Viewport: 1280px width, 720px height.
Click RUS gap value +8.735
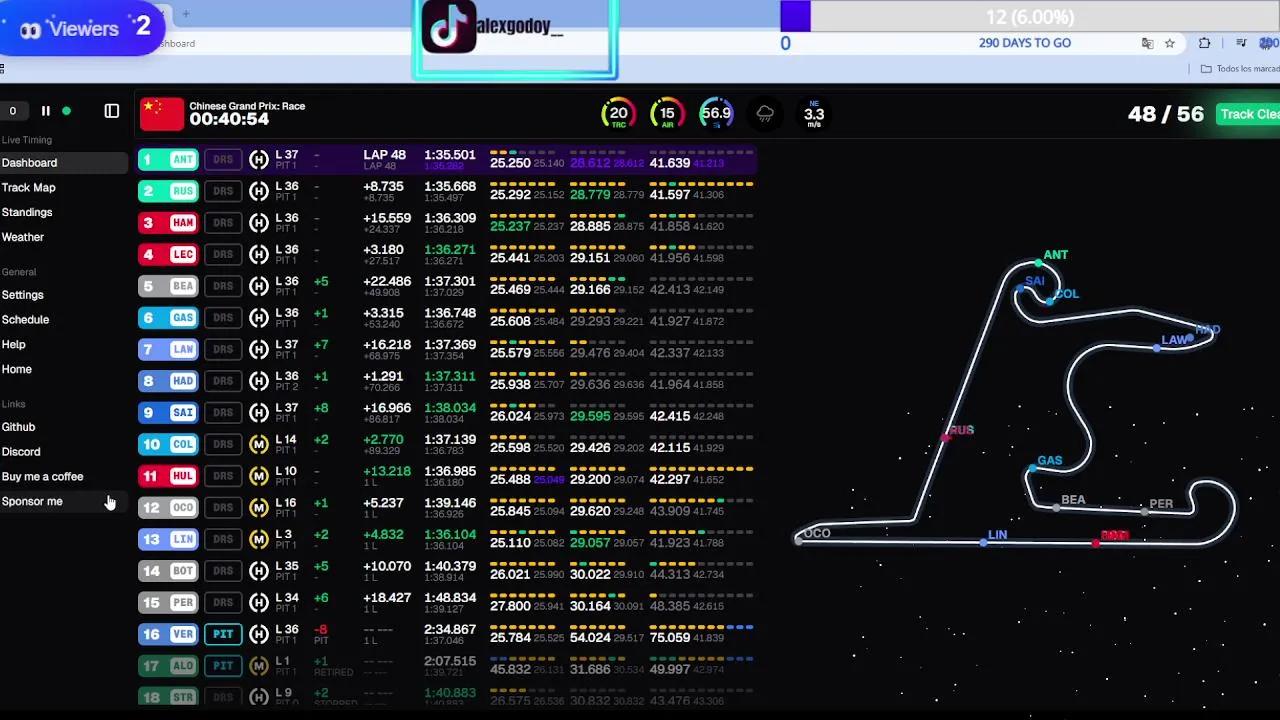385,186
